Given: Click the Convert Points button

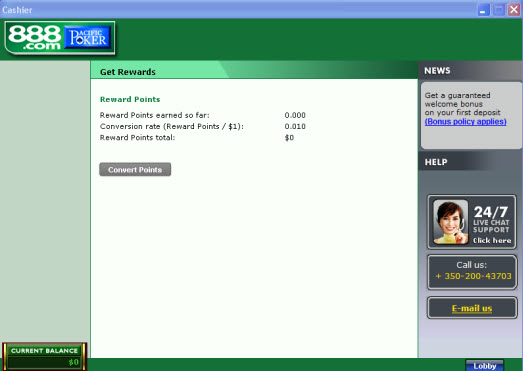Looking at the screenshot, I should pos(135,169).
